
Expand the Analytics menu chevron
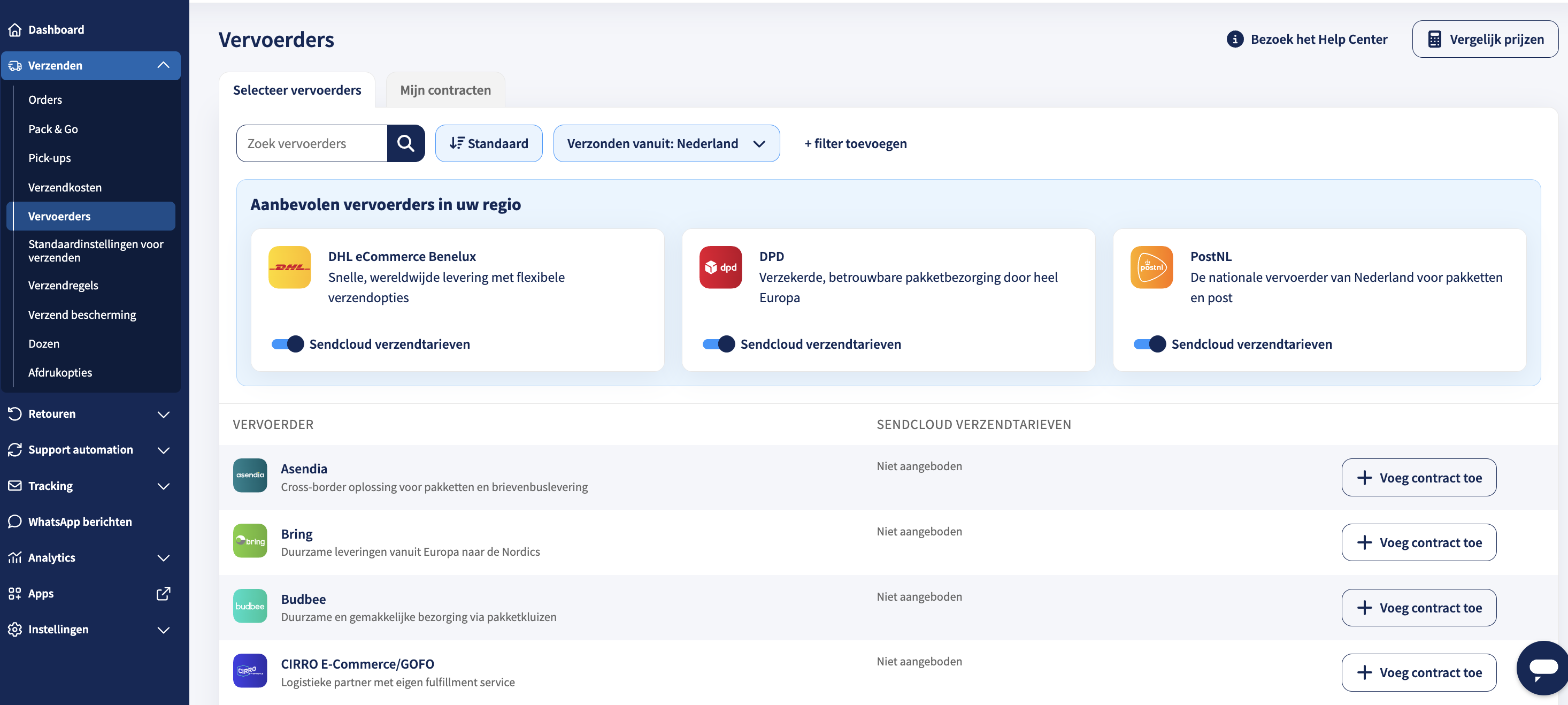163,558
